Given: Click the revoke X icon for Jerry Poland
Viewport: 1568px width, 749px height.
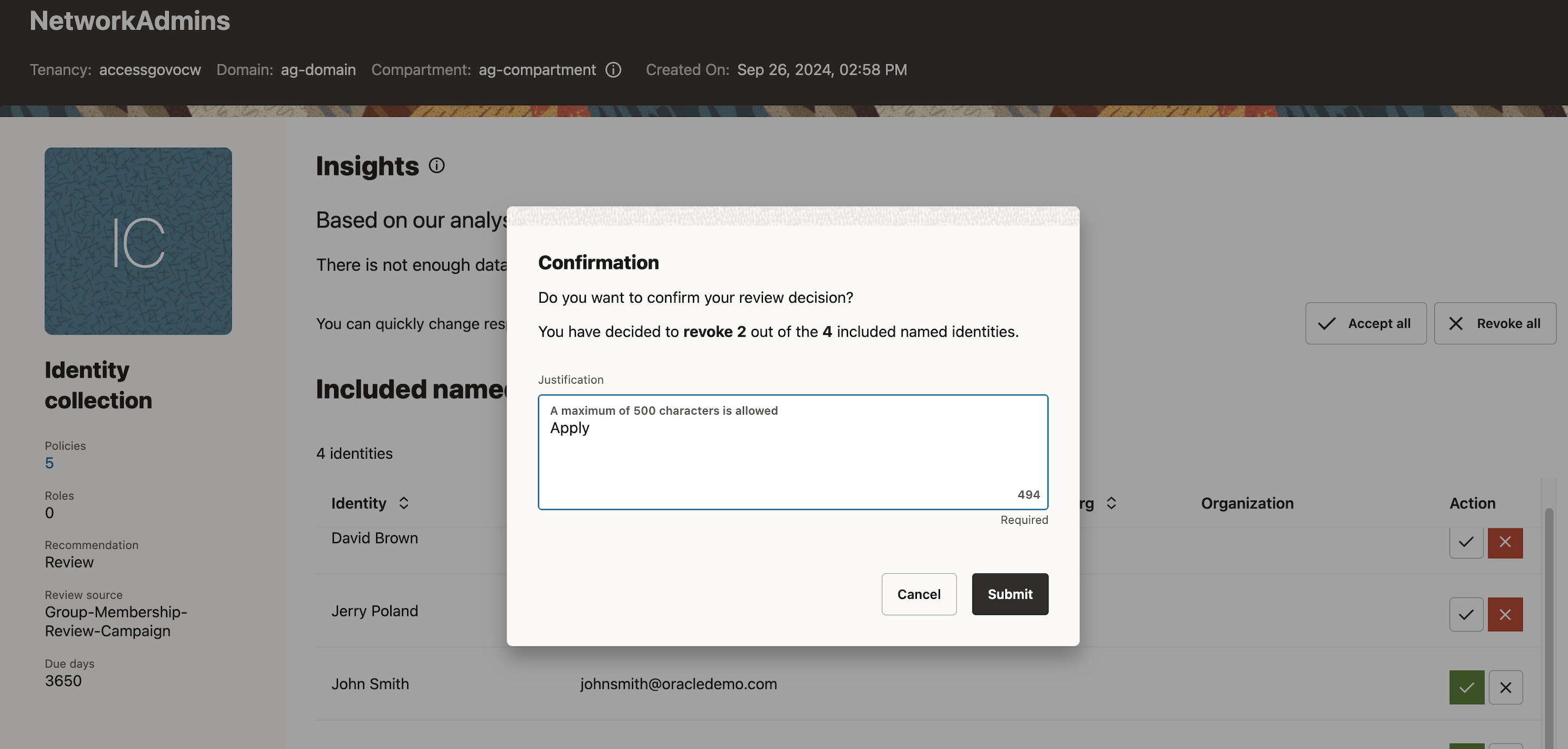Looking at the screenshot, I should tap(1505, 615).
